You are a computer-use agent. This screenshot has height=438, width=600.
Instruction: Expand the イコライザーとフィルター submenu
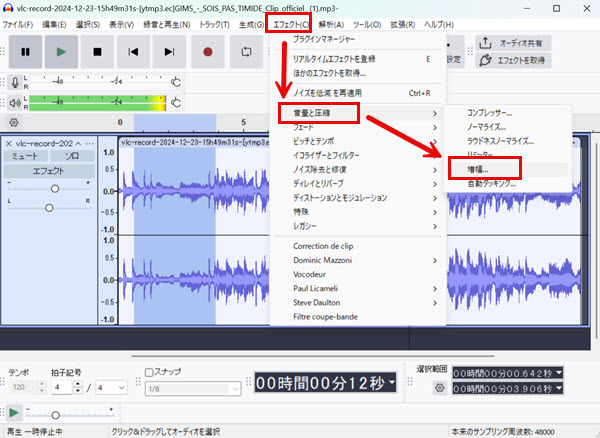point(357,155)
